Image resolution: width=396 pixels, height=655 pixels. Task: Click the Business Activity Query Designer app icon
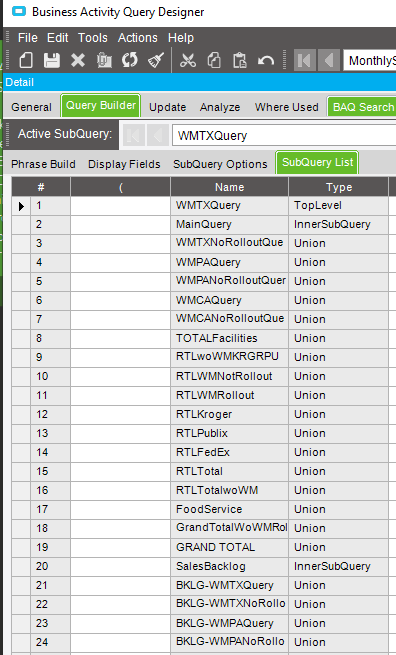[19, 12]
